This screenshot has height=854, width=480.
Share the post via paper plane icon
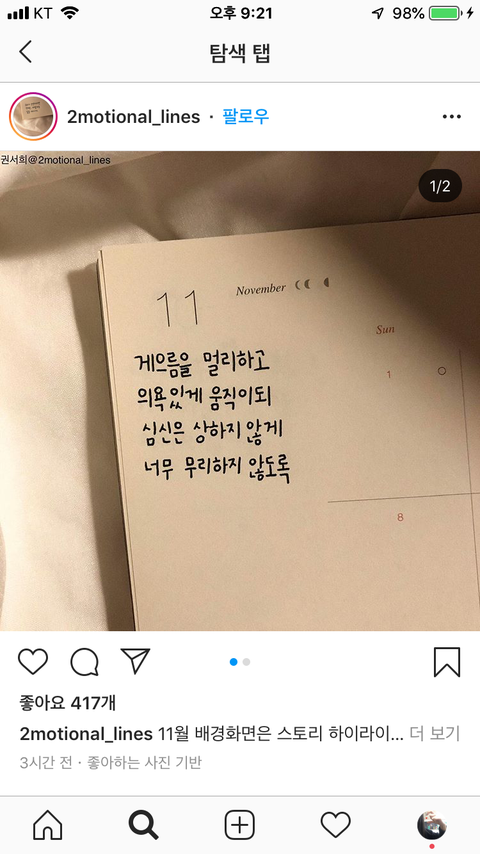[x=135, y=661]
